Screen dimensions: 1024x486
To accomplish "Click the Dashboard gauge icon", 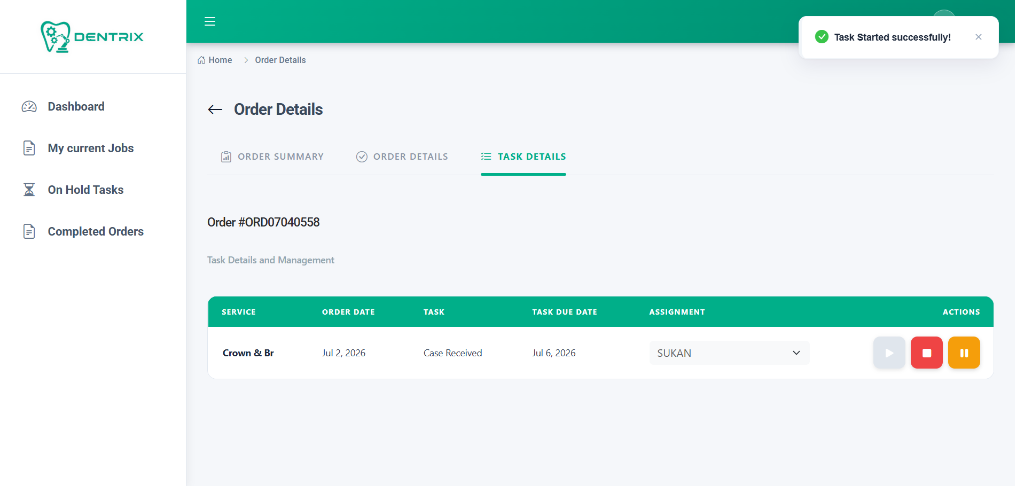I will [x=29, y=106].
